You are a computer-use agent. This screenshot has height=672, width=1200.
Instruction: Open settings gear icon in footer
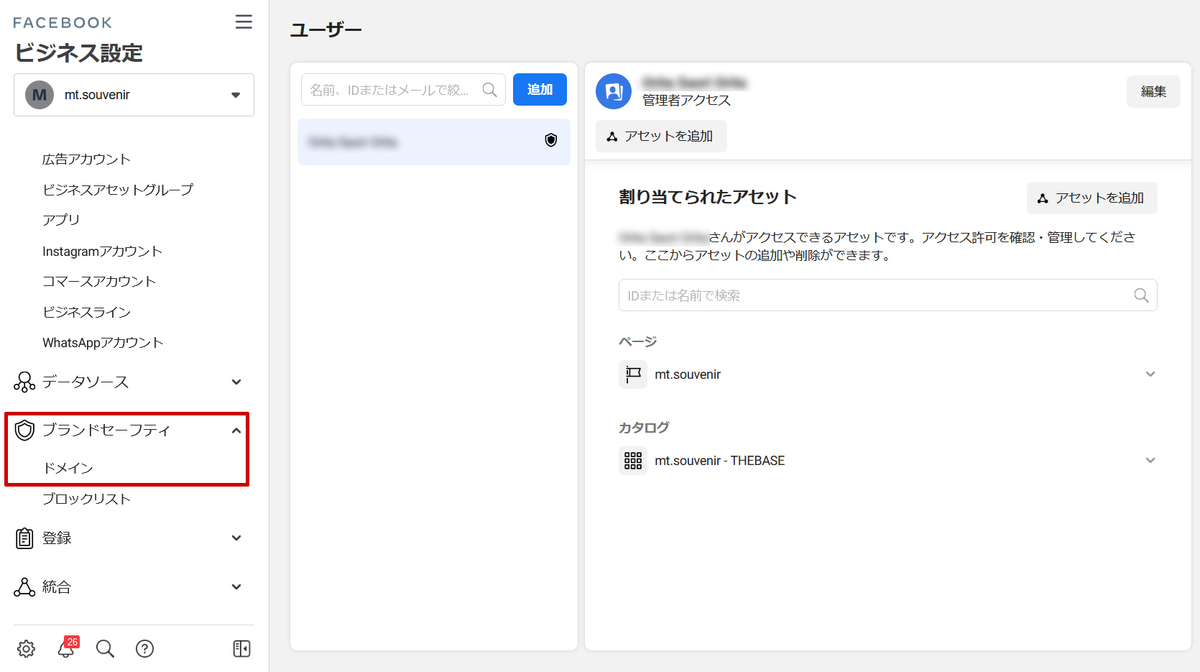point(26,649)
